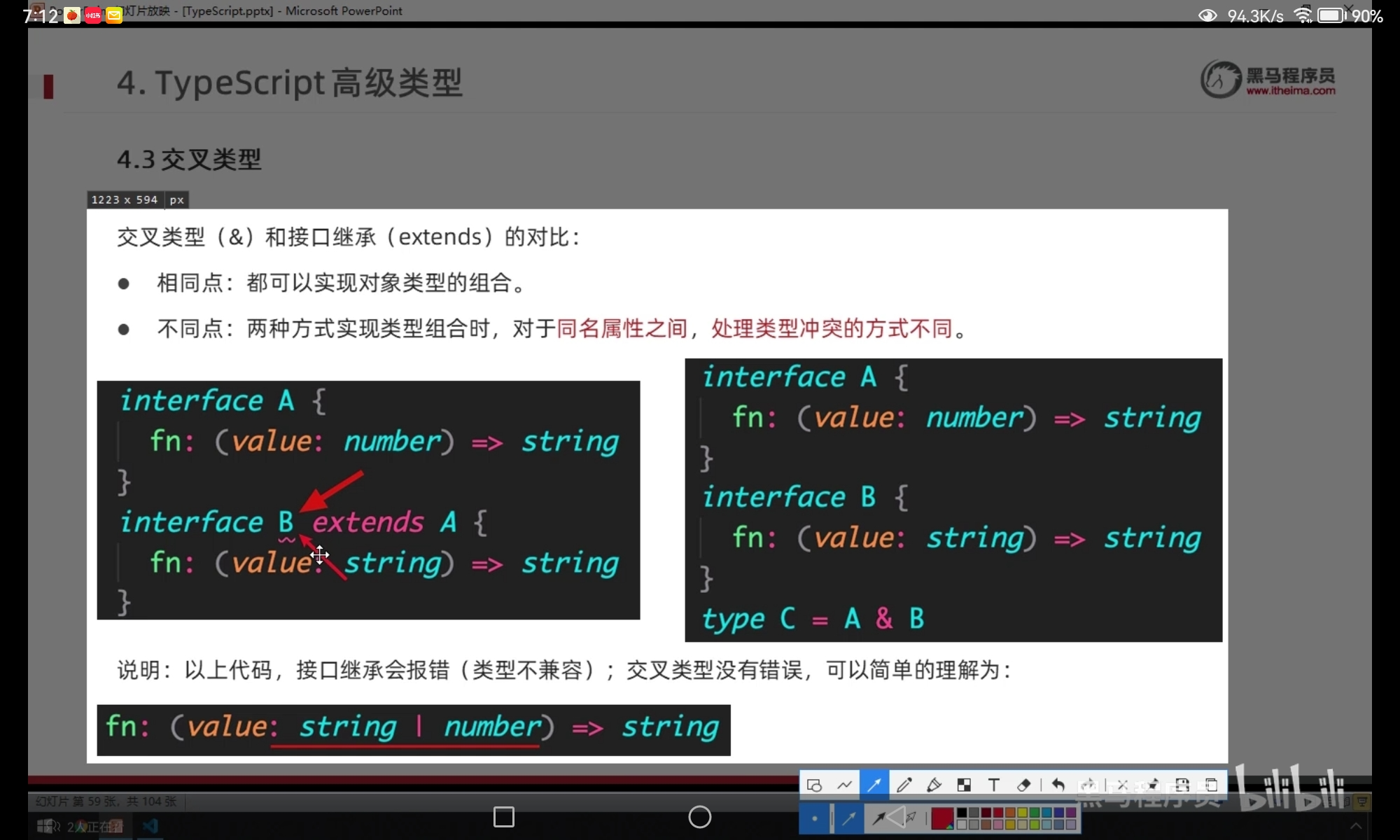Choose the solid black arrowhead style
1400x840 pixels.
[879, 818]
